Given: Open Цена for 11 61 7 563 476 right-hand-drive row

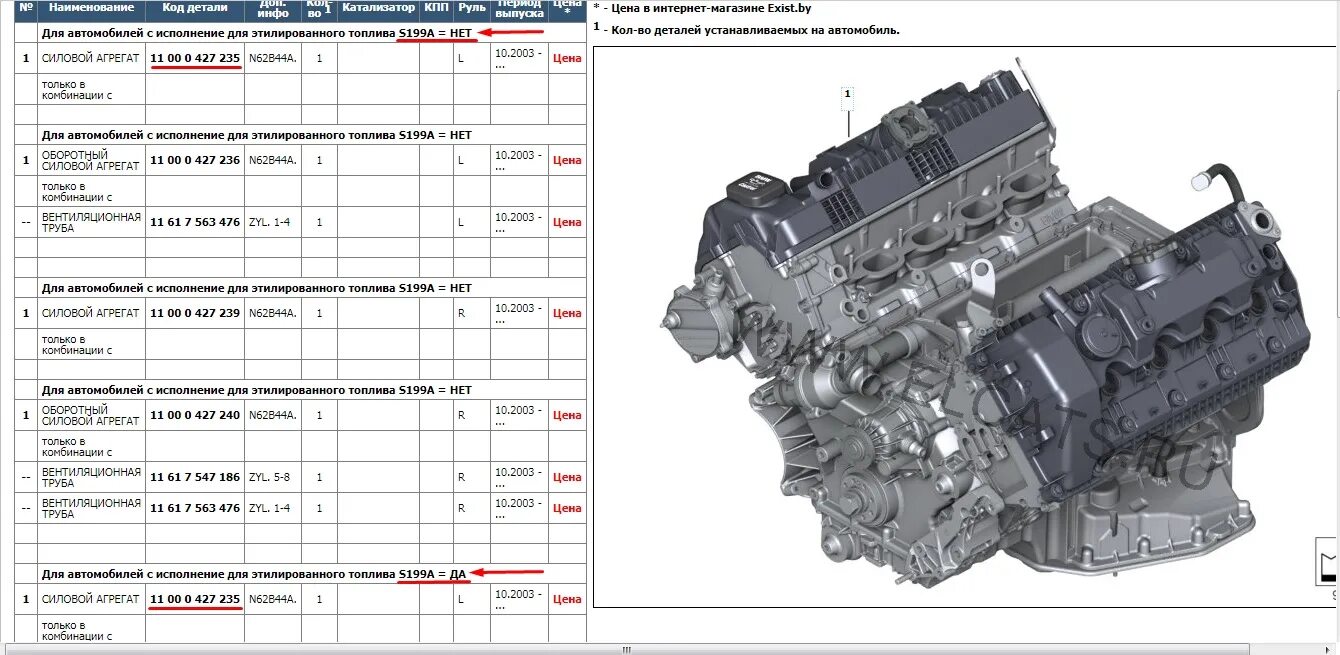Looking at the screenshot, I should 567,508.
